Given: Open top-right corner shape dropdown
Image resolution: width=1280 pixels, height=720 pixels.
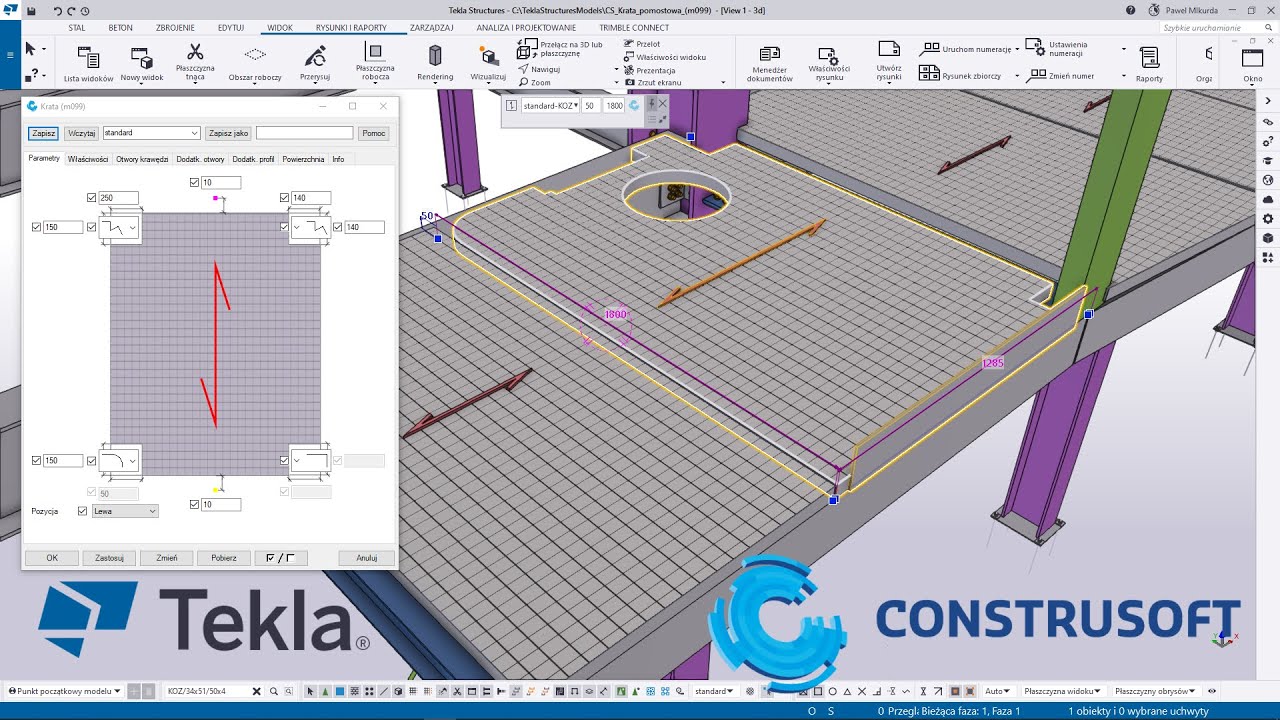Looking at the screenshot, I should pyautogui.click(x=309, y=228).
